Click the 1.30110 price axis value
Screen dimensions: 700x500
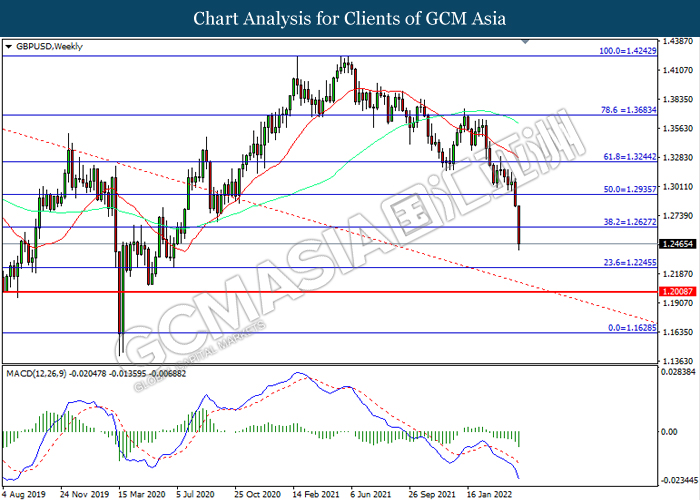tap(677, 187)
